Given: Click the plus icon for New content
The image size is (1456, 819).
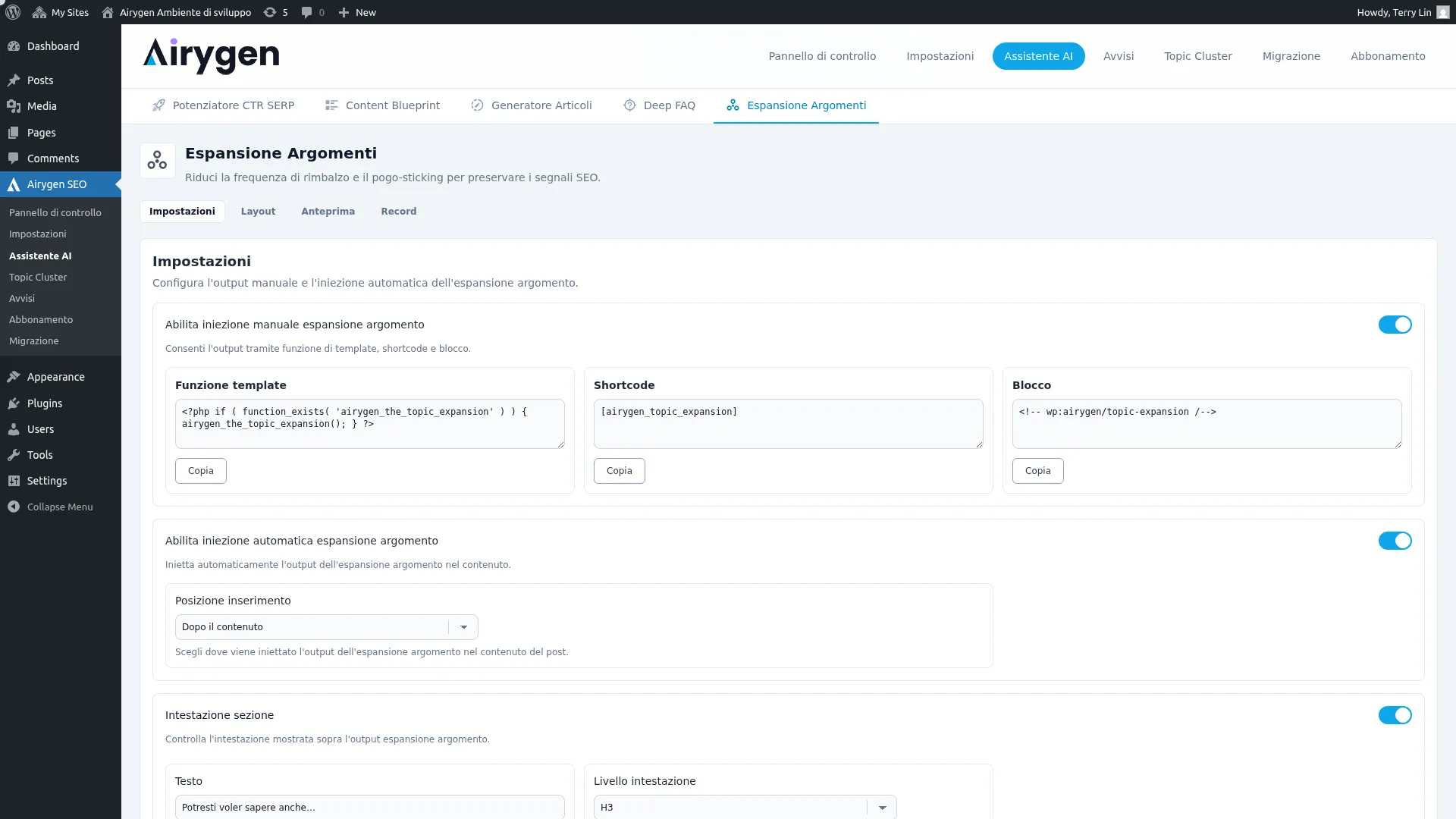Looking at the screenshot, I should pyautogui.click(x=344, y=12).
